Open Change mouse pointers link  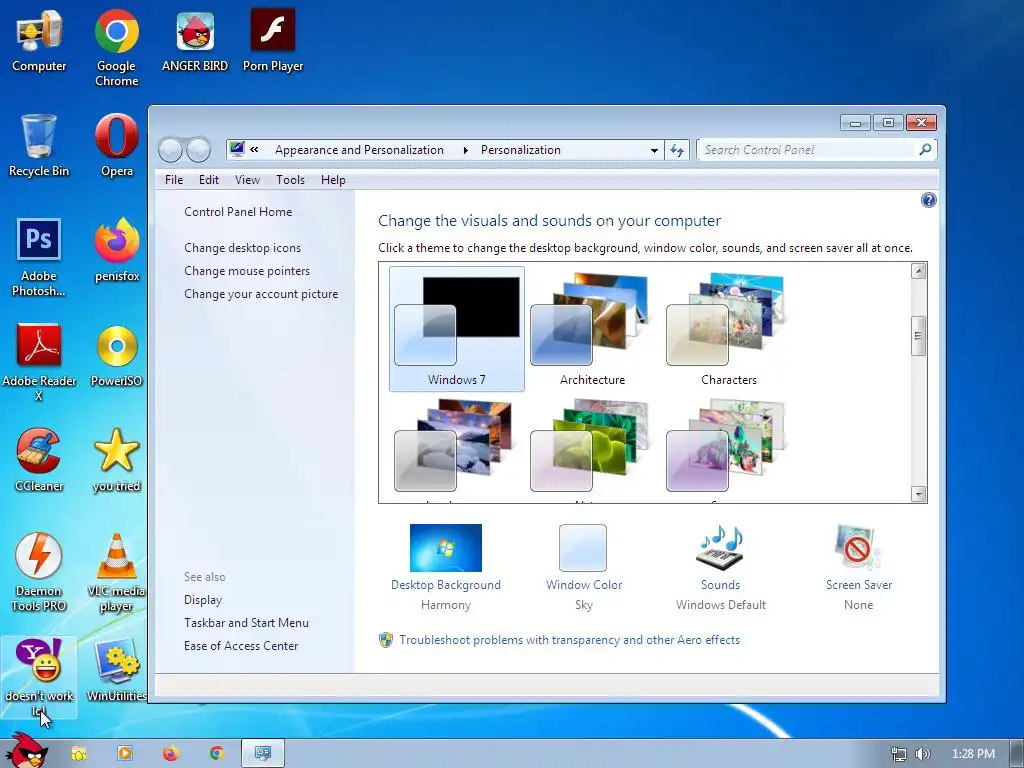pyautogui.click(x=247, y=270)
